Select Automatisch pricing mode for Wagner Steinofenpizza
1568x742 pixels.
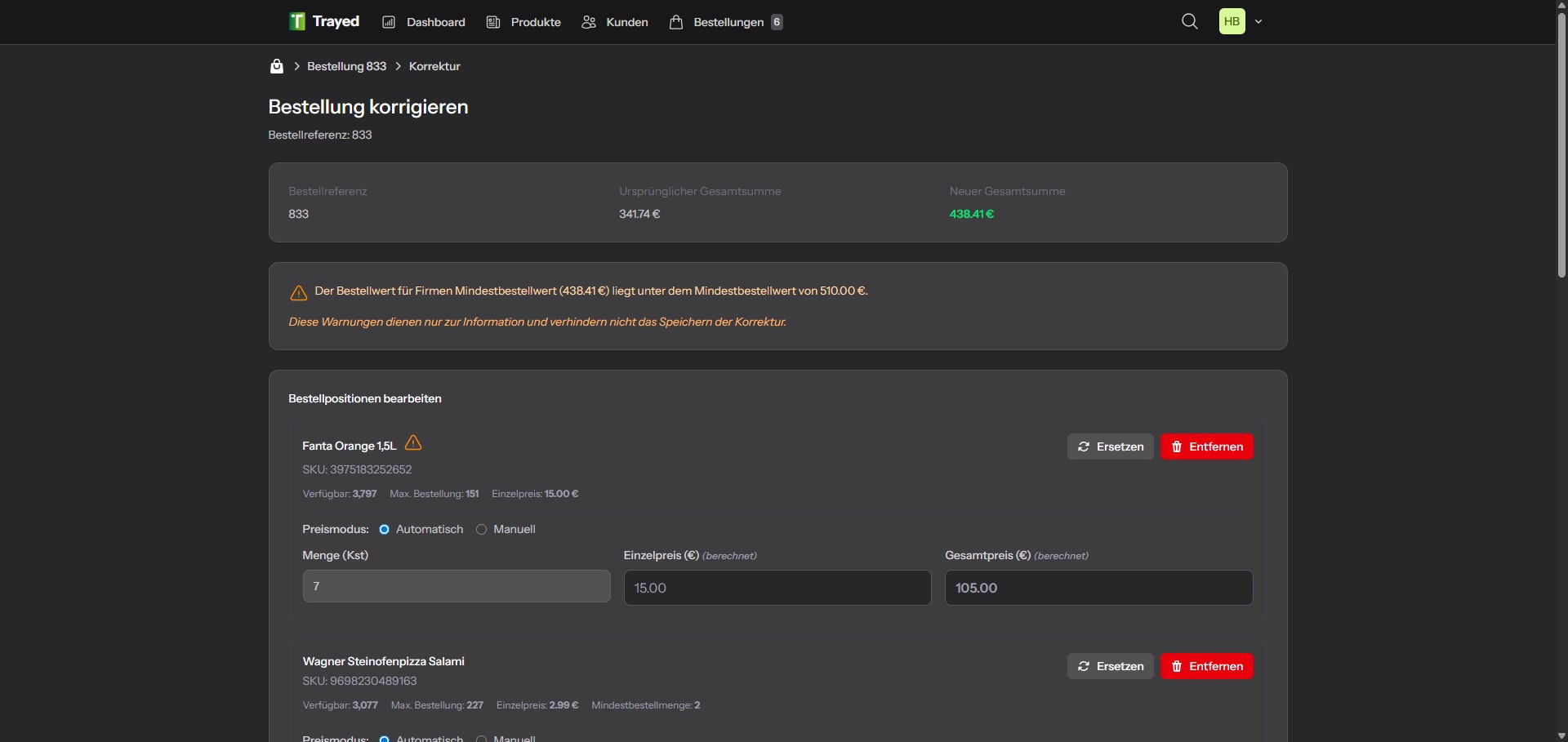[384, 738]
